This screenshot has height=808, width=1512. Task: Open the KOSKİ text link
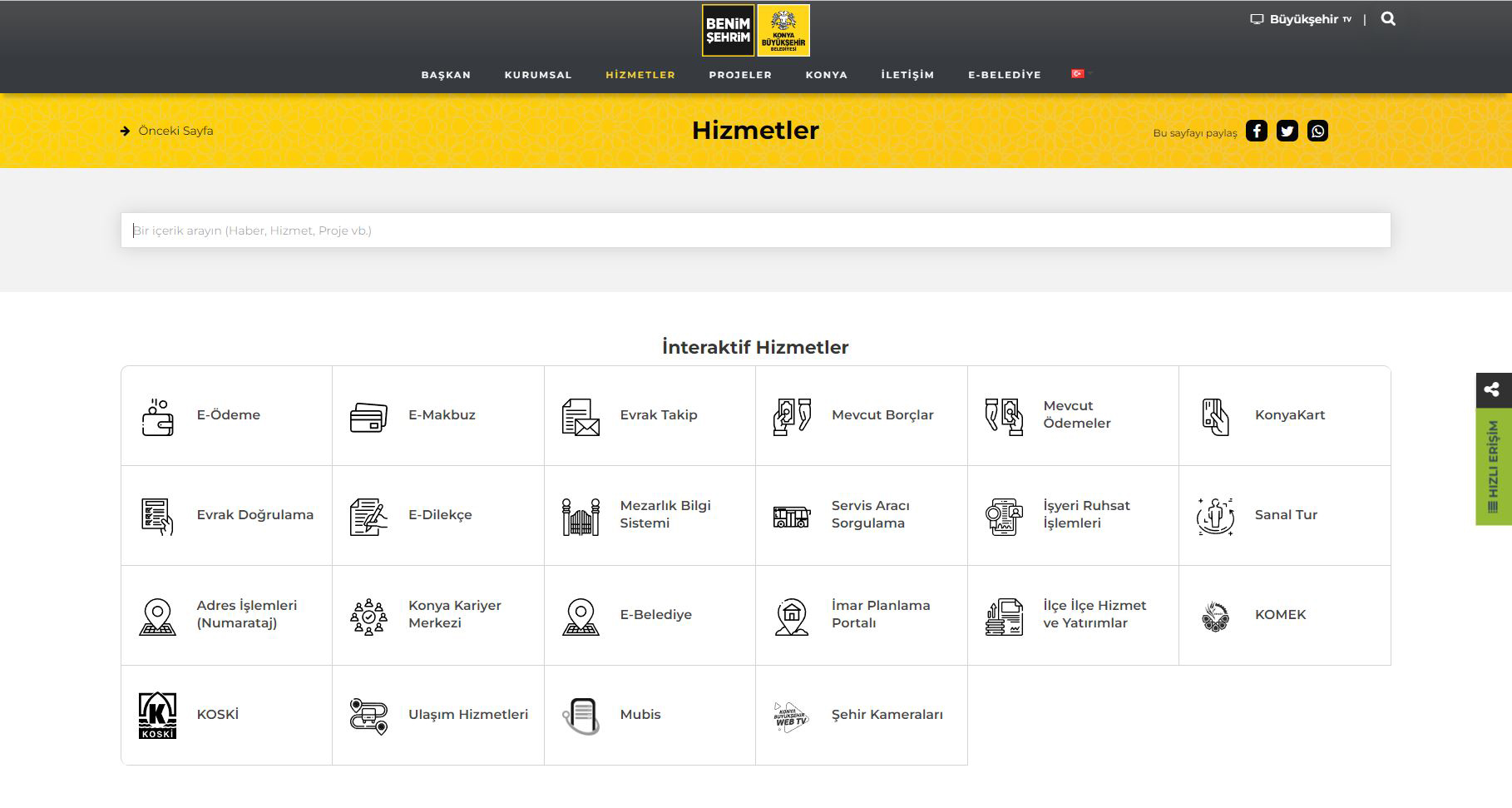coord(217,715)
